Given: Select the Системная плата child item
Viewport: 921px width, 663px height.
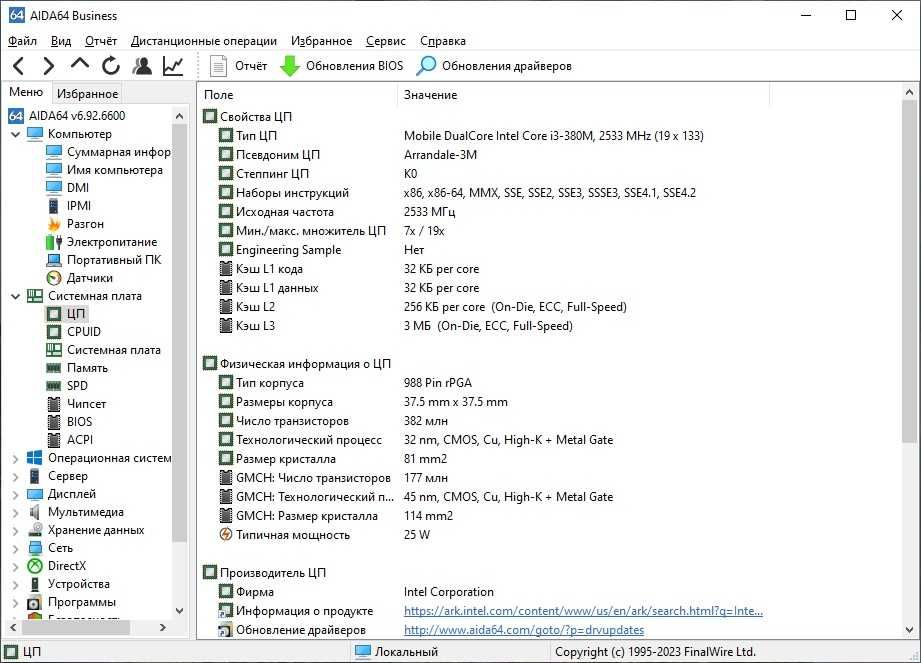Looking at the screenshot, I should click(x=103, y=350).
